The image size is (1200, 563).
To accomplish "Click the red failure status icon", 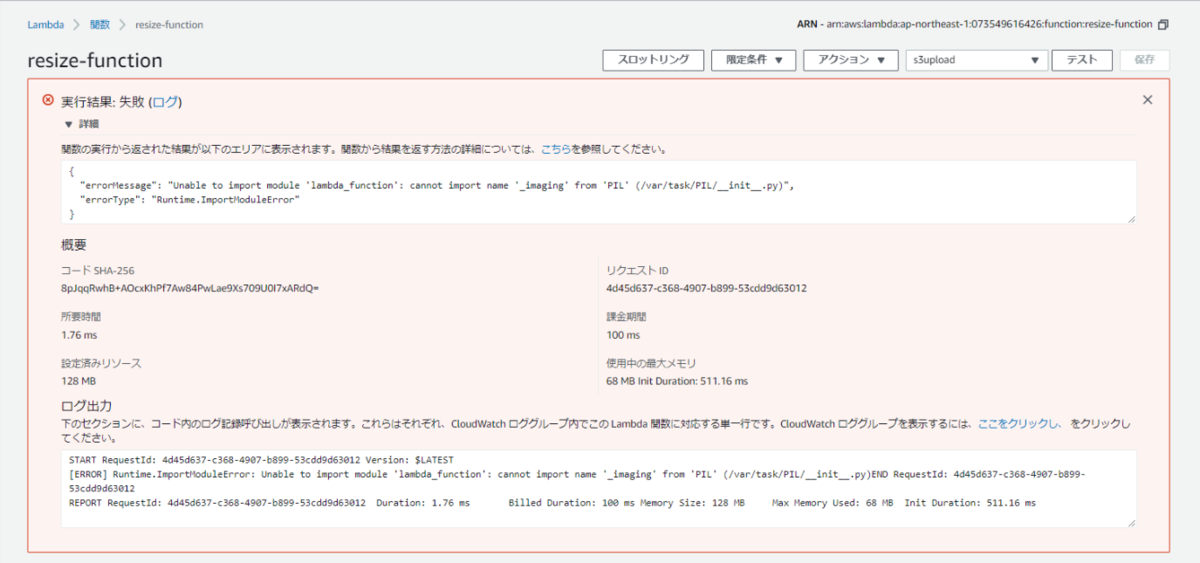I will pos(48,101).
